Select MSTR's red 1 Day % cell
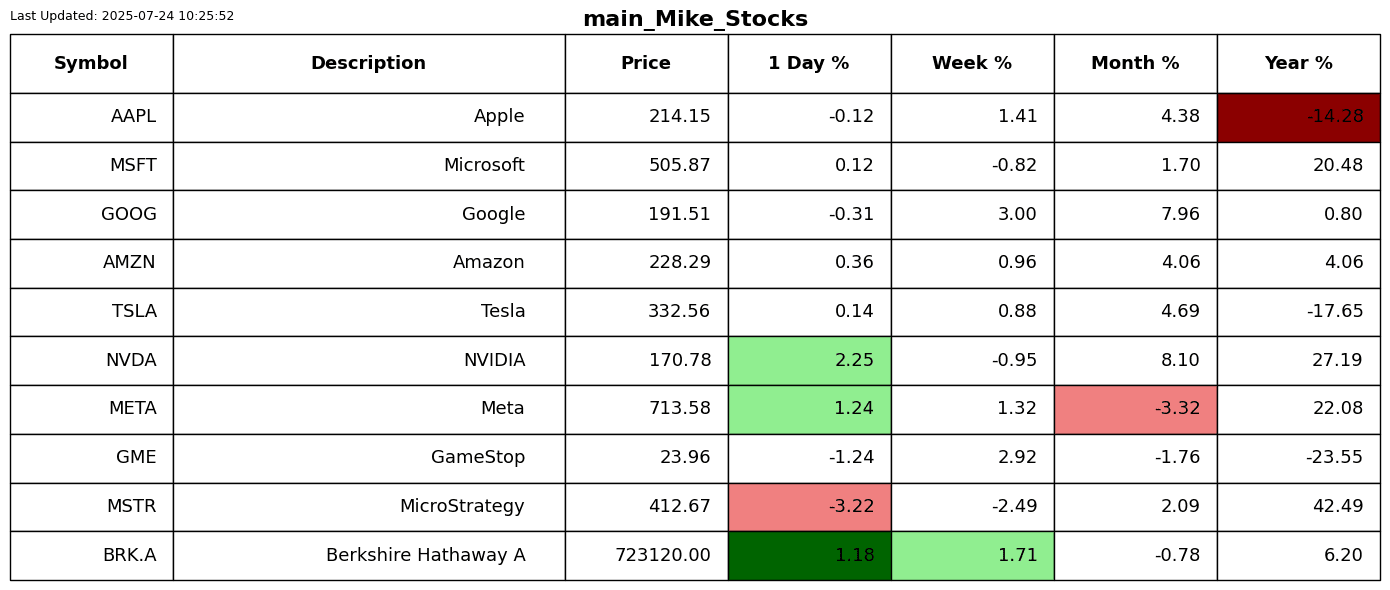1390x590 pixels. tap(809, 507)
